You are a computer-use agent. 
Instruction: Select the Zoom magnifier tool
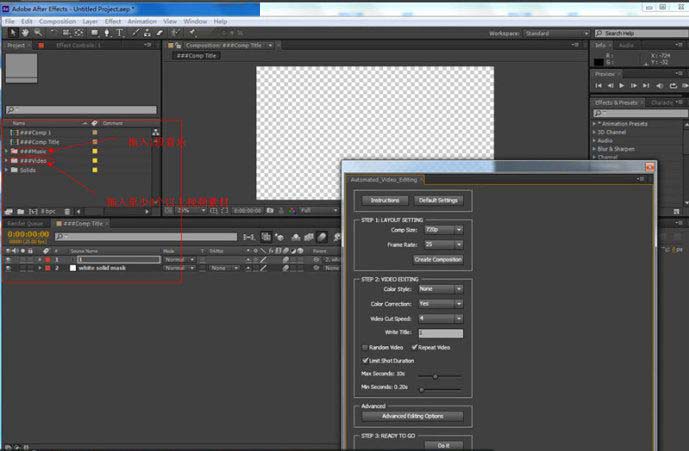[x=37, y=32]
